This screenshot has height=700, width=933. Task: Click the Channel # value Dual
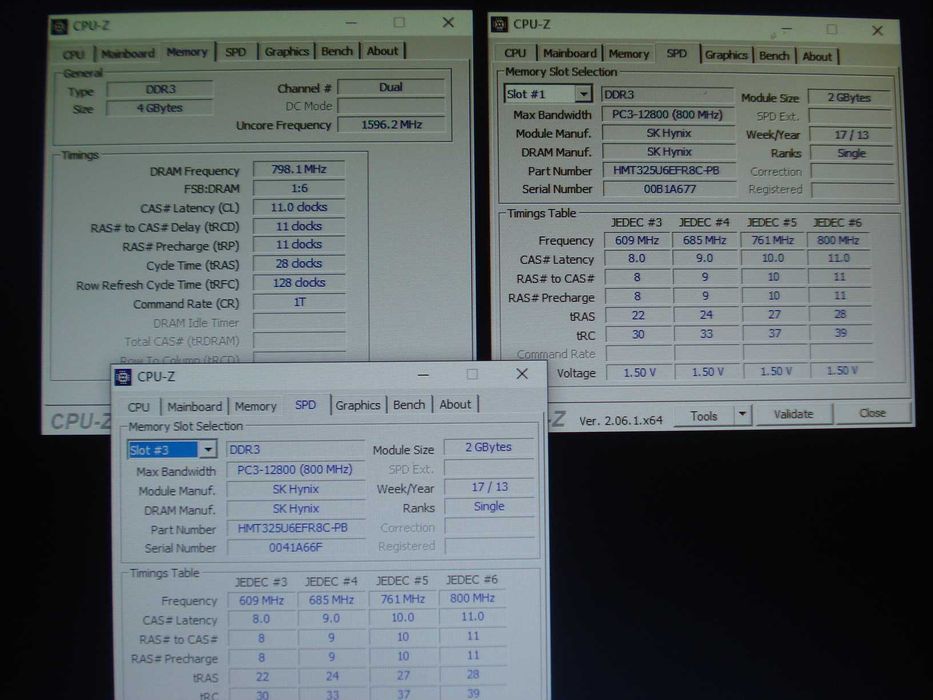click(x=391, y=87)
